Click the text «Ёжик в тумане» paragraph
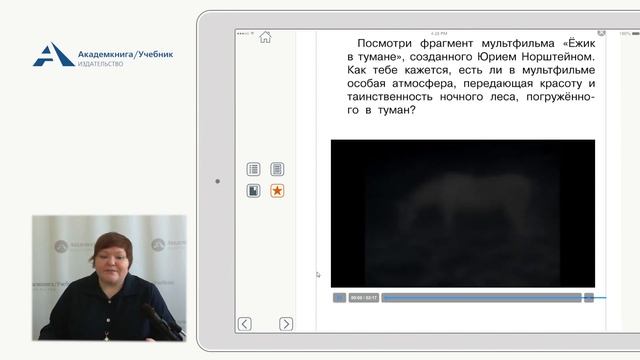This screenshot has height=360, width=640. tap(471, 77)
